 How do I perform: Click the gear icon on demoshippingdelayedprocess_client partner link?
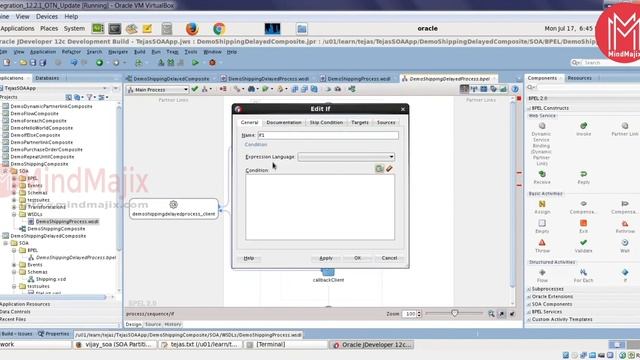point(173,204)
